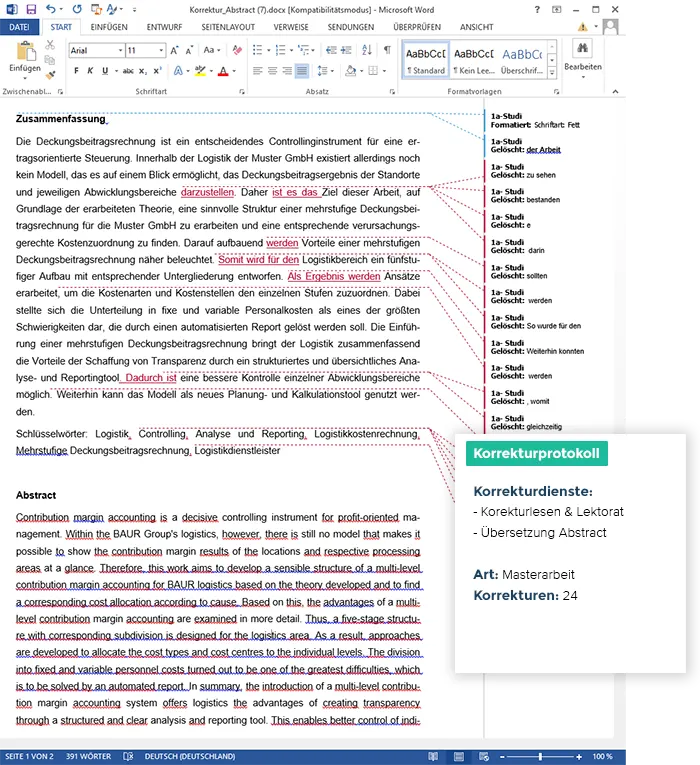Collapse the ribbon with the chevron
Screen dimensions: 700x765
click(615, 91)
